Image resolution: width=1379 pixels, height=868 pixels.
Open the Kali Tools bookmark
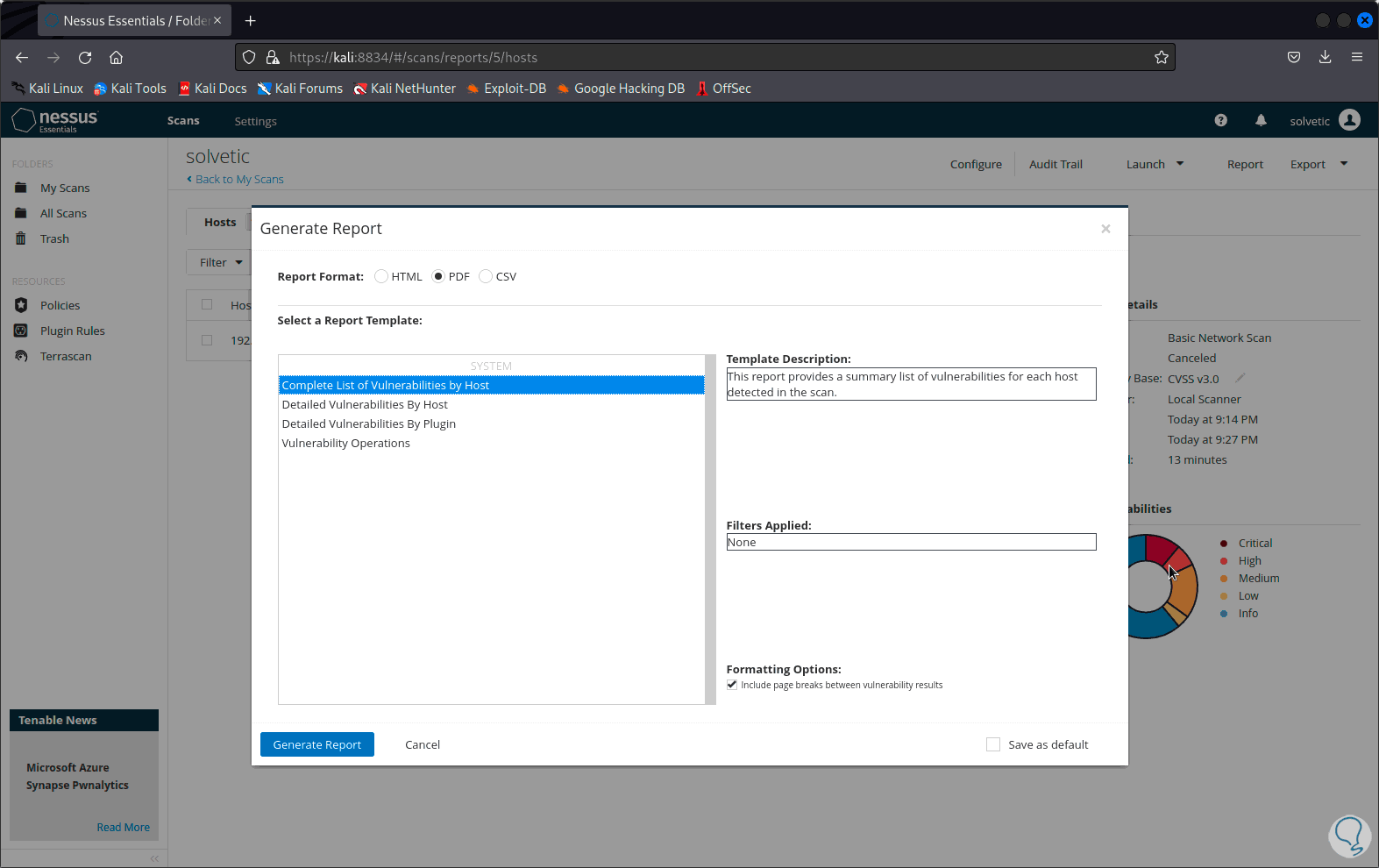coord(130,89)
